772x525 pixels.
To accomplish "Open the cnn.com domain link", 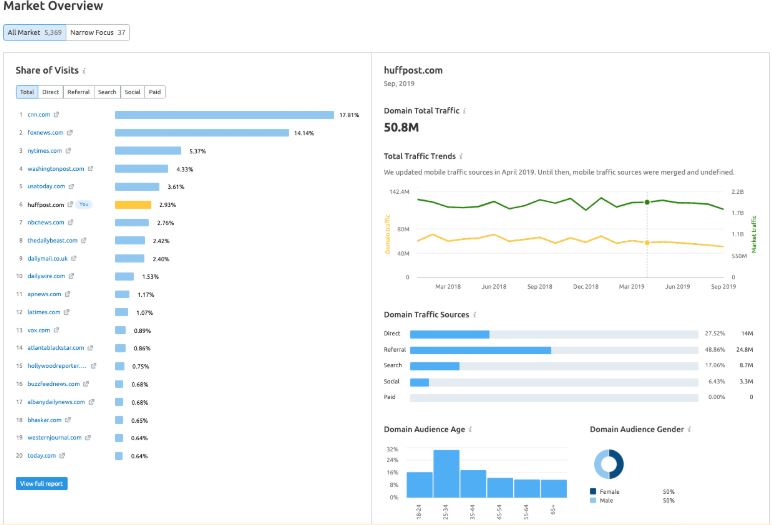I will point(39,114).
